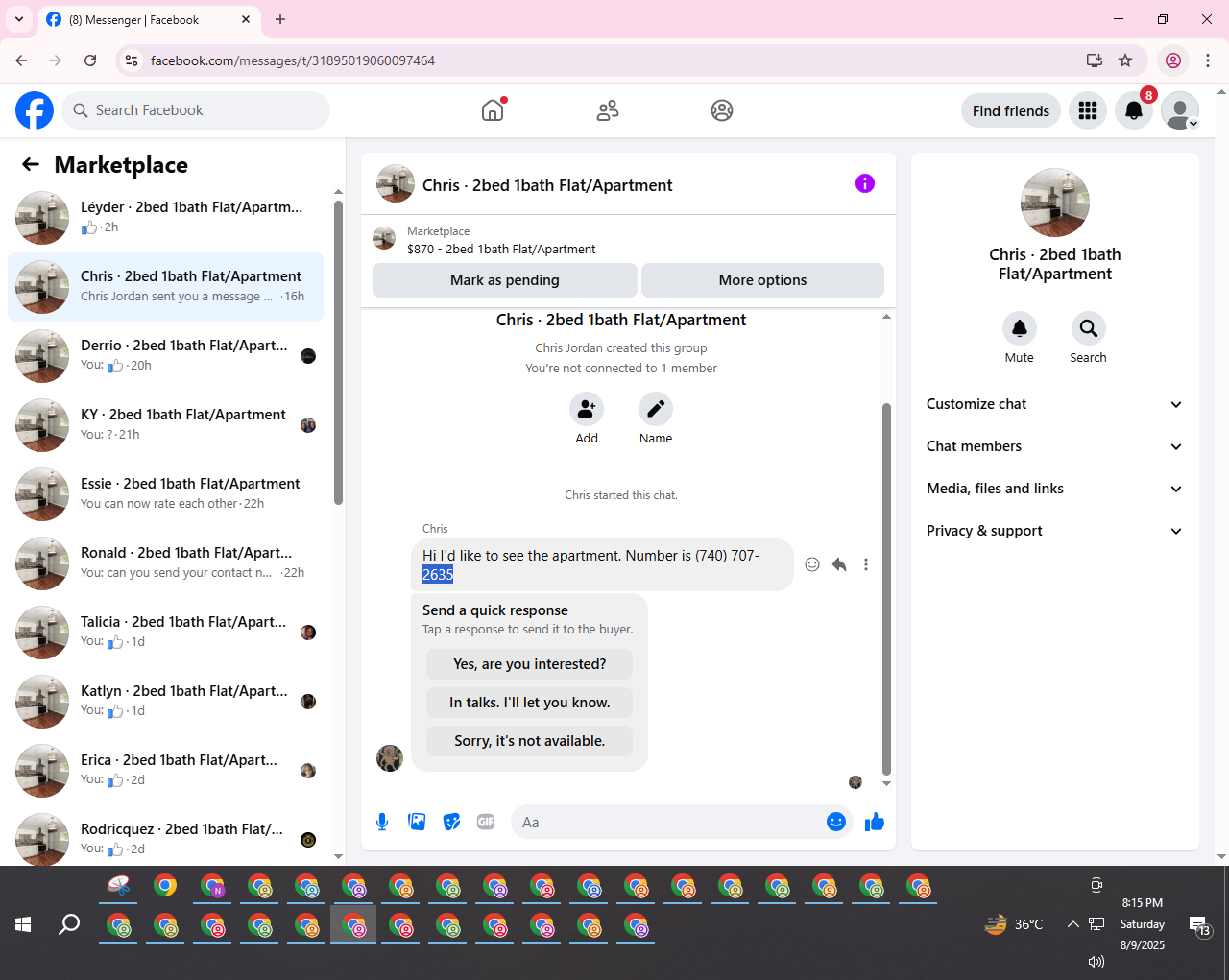The height and width of the screenshot is (980, 1229).
Task: Reload the page in Chrome
Action: coord(90,60)
